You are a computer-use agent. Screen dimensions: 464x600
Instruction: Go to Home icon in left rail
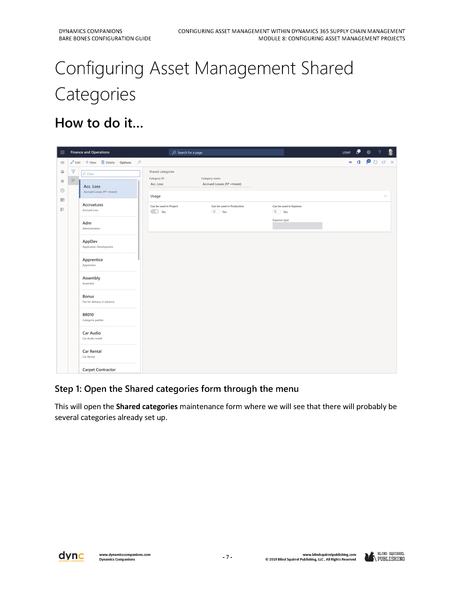pos(62,171)
